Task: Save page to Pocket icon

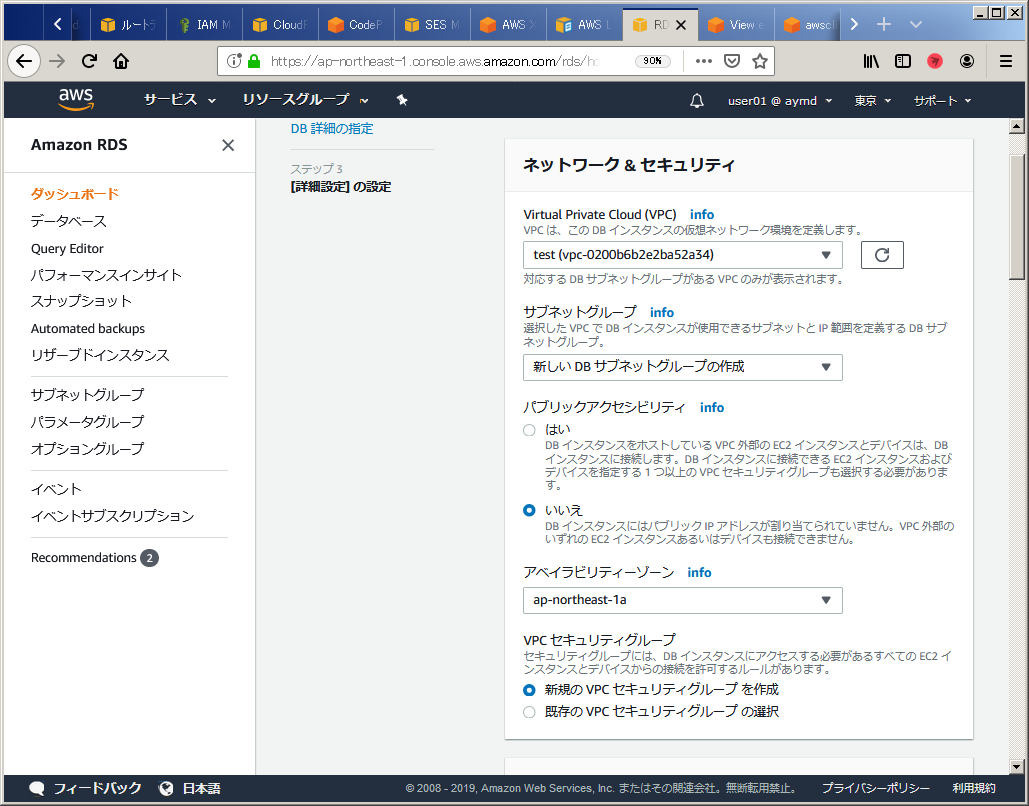Action: 732,61
